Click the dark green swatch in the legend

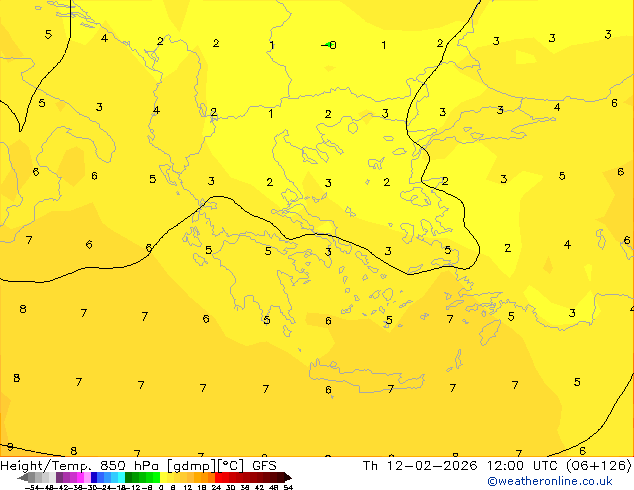129,477
